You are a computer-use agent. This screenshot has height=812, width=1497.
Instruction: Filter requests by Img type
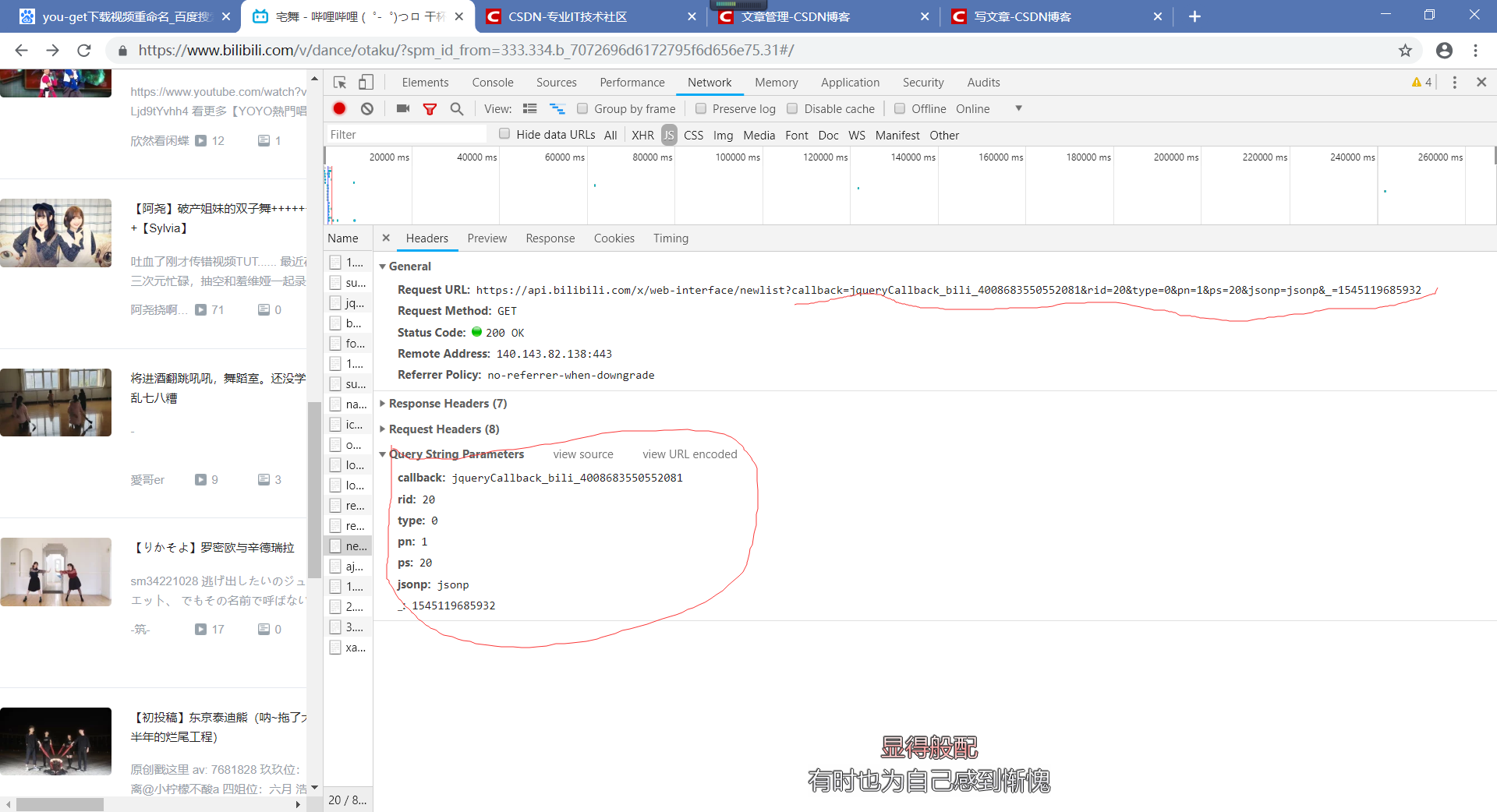click(723, 135)
